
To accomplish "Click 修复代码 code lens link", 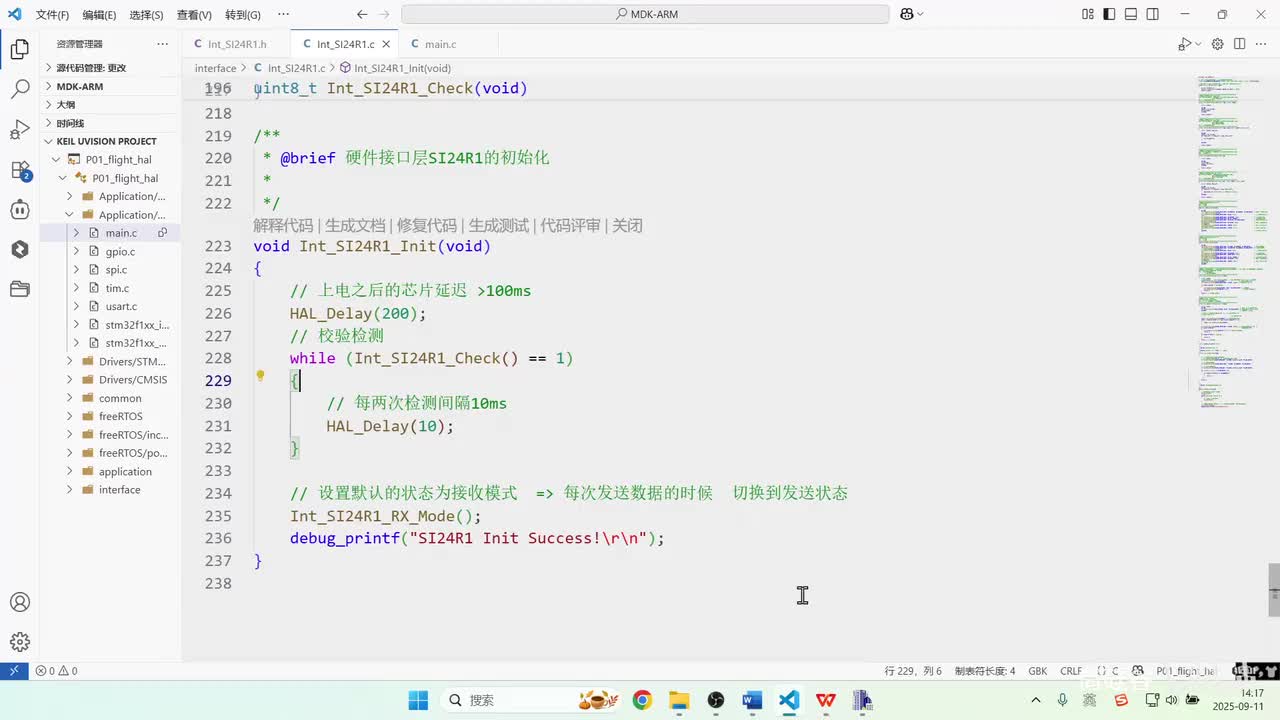I will tap(427, 226).
